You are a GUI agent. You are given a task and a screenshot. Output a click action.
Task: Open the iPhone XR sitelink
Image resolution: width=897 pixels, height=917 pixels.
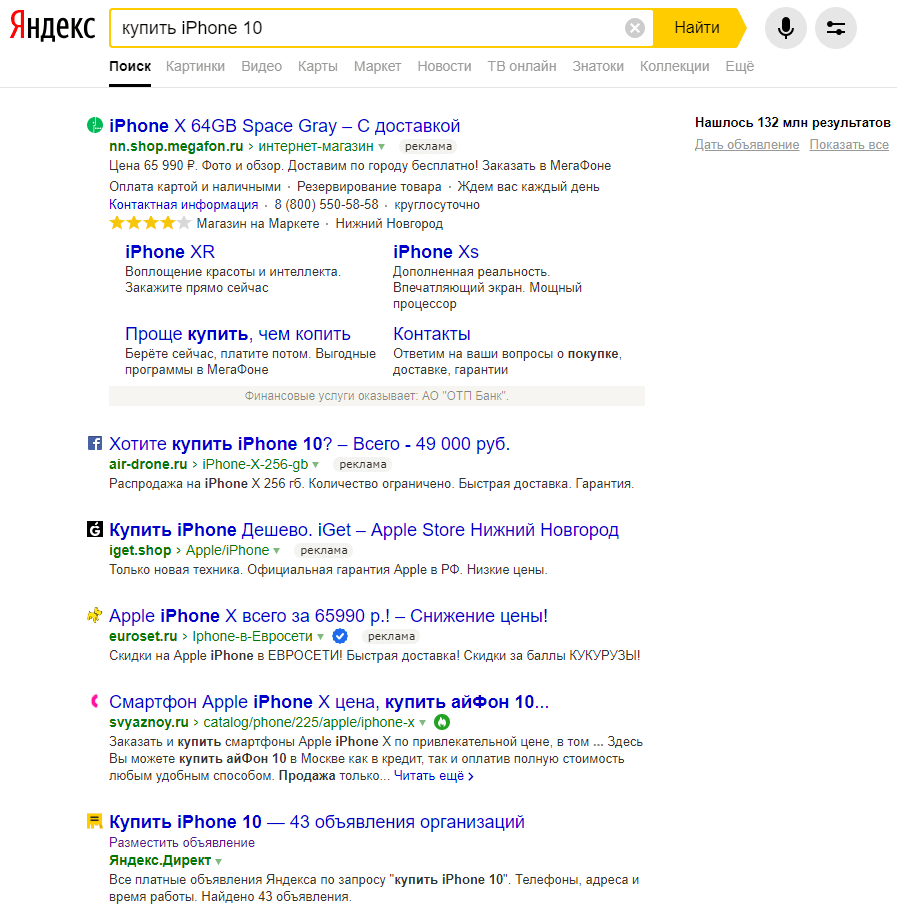click(170, 252)
